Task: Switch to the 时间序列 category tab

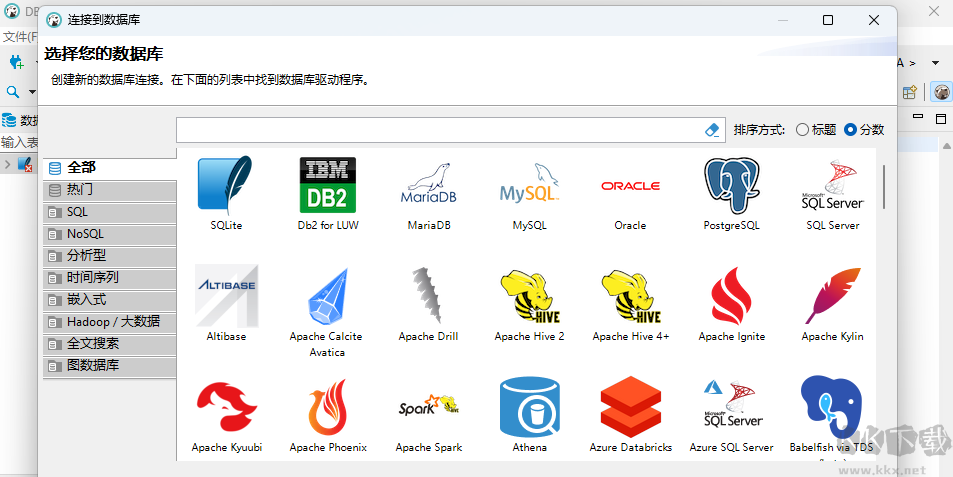Action: tap(110, 278)
